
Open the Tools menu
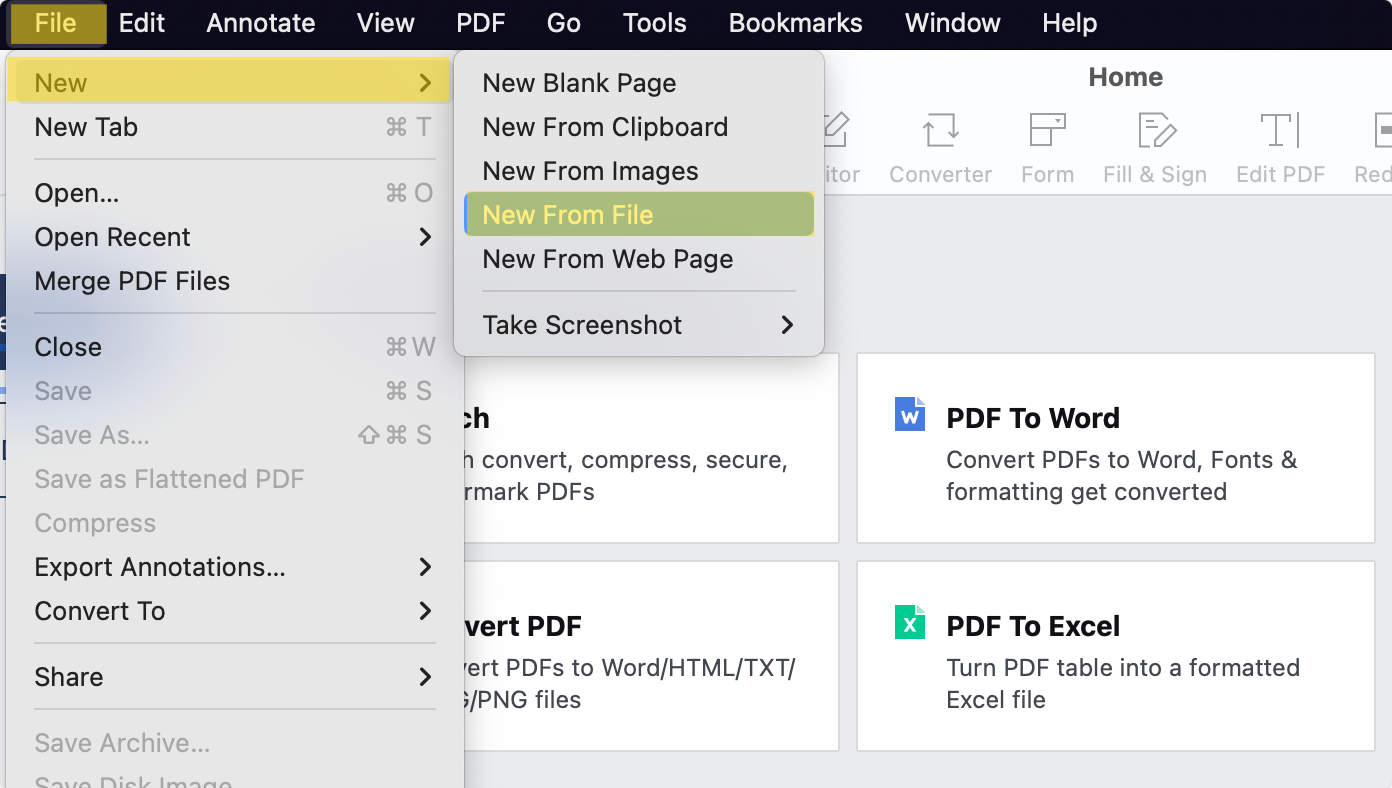(655, 23)
